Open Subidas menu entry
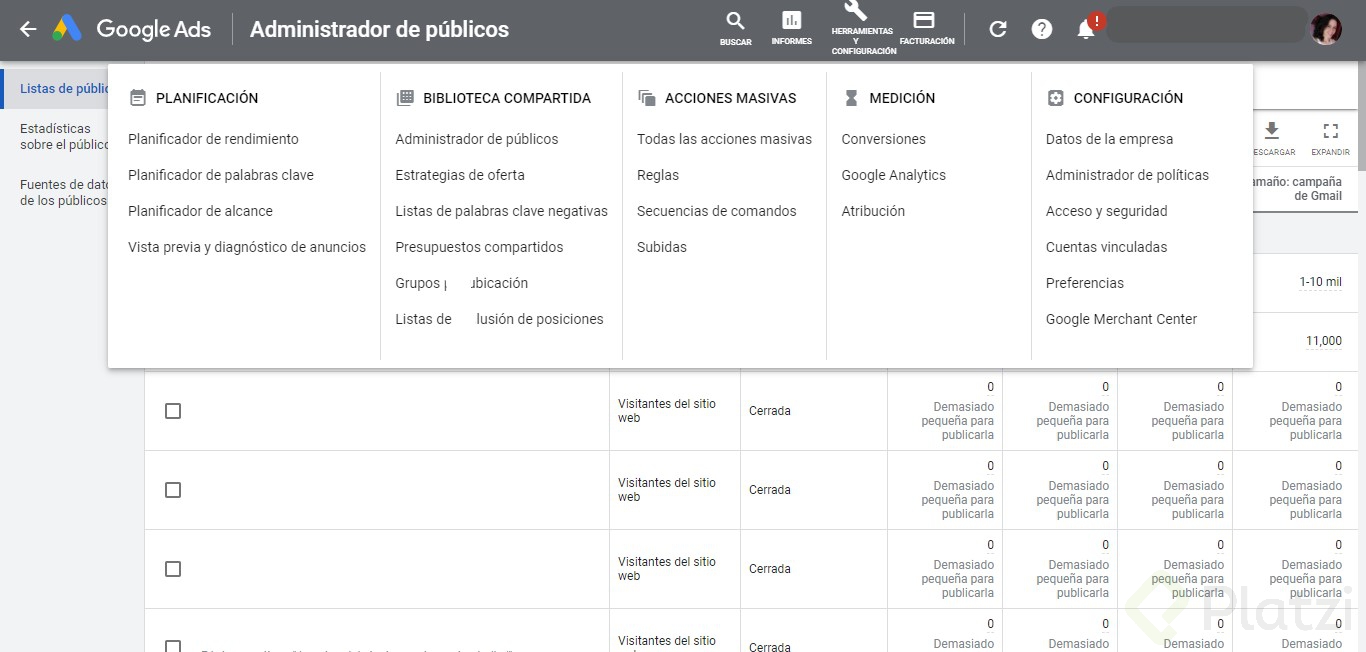The height and width of the screenshot is (652, 1366). click(x=662, y=247)
